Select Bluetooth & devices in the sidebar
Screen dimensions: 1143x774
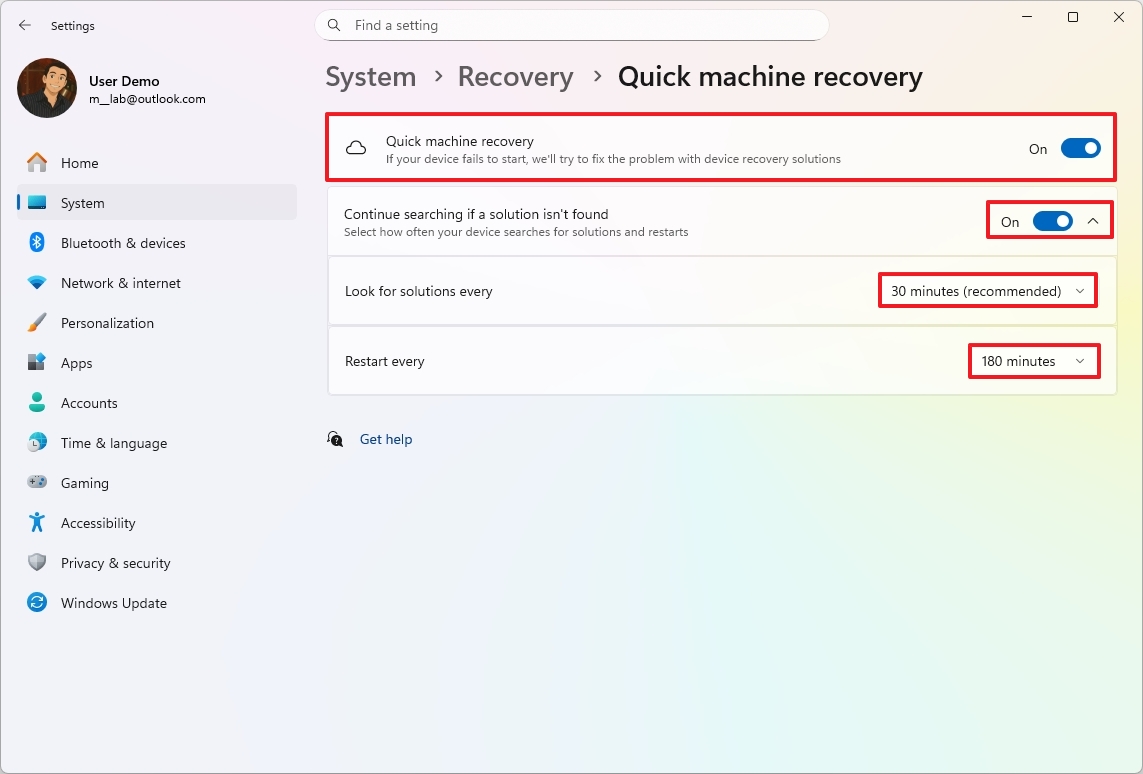[x=122, y=242]
